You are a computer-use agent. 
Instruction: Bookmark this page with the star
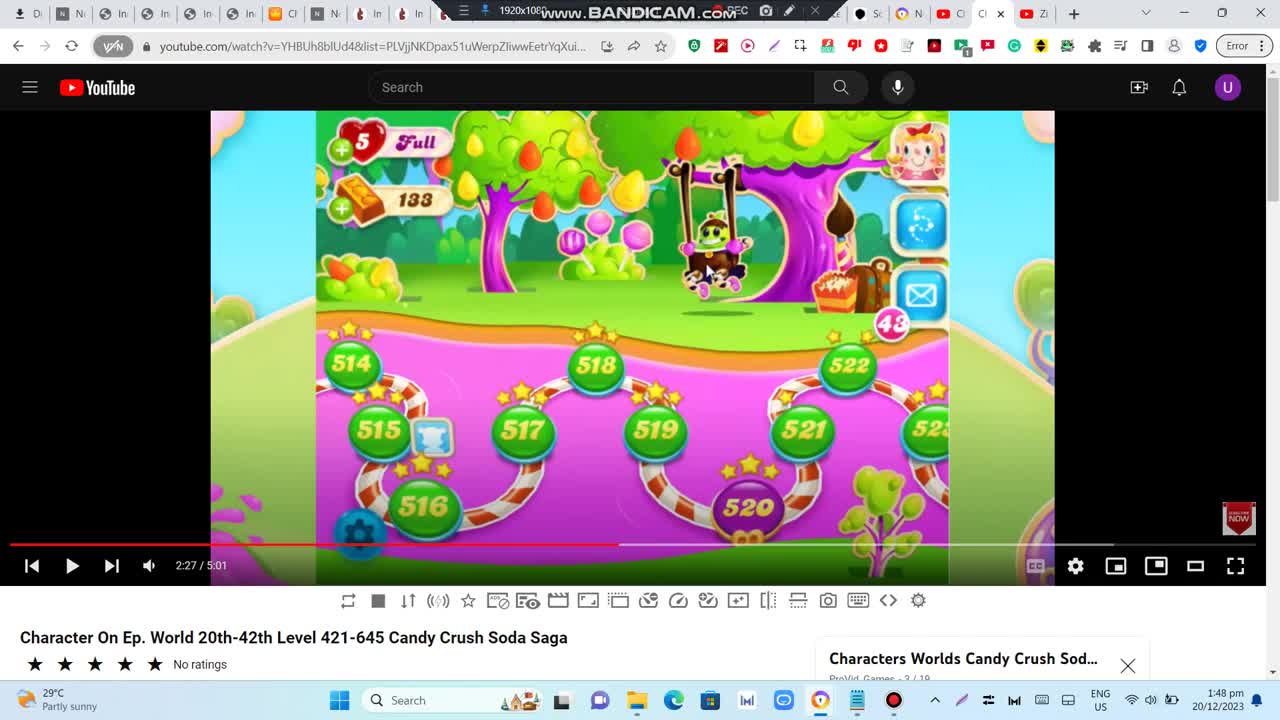[x=661, y=46]
